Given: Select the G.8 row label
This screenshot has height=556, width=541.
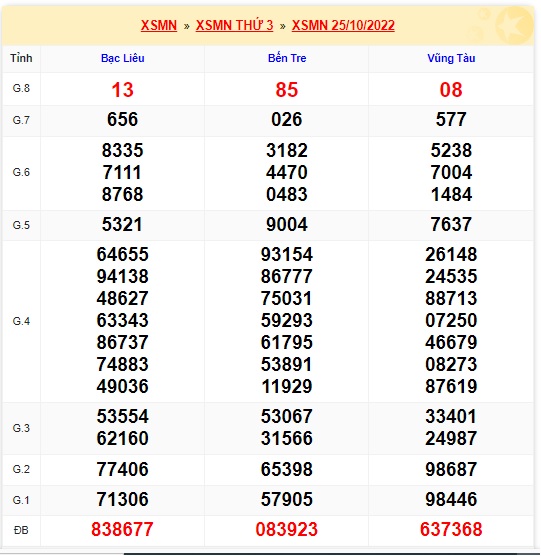Looking at the screenshot, I should click(21, 88).
